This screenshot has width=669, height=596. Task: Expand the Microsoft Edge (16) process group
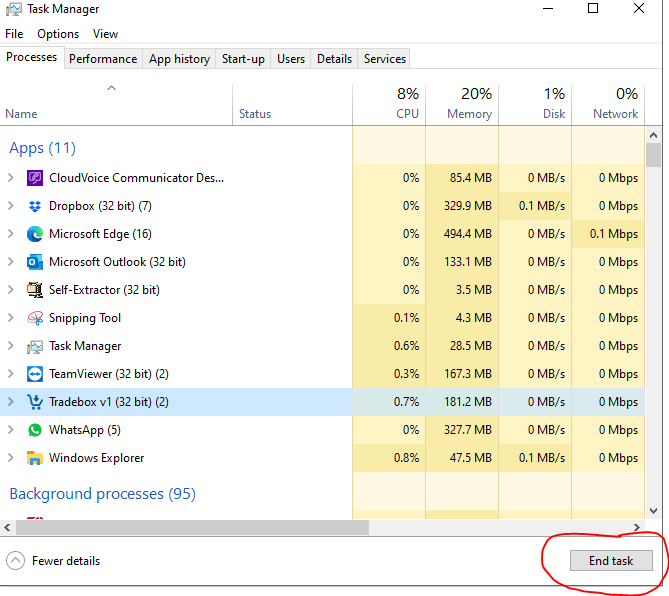pos(11,234)
